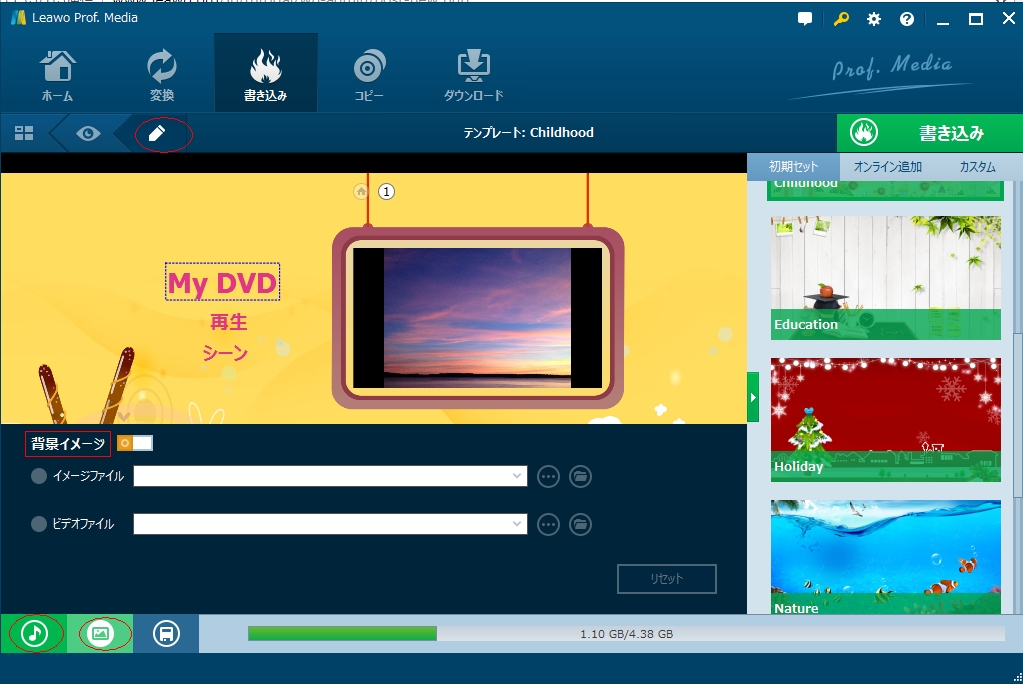Browse for video file with ellipsis button
This screenshot has height=684, width=1023.
pyautogui.click(x=548, y=524)
